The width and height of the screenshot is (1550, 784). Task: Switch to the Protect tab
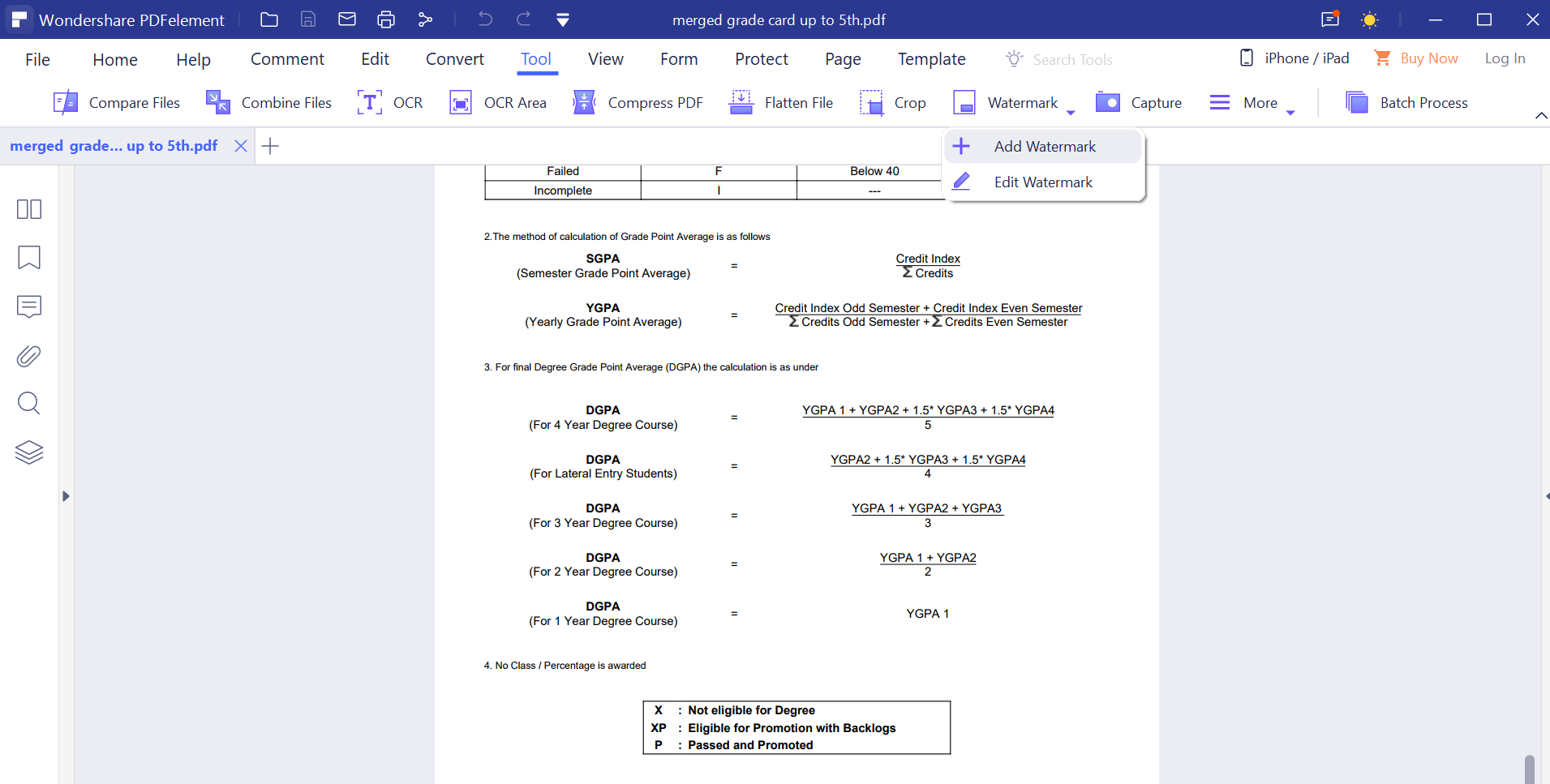[761, 59]
